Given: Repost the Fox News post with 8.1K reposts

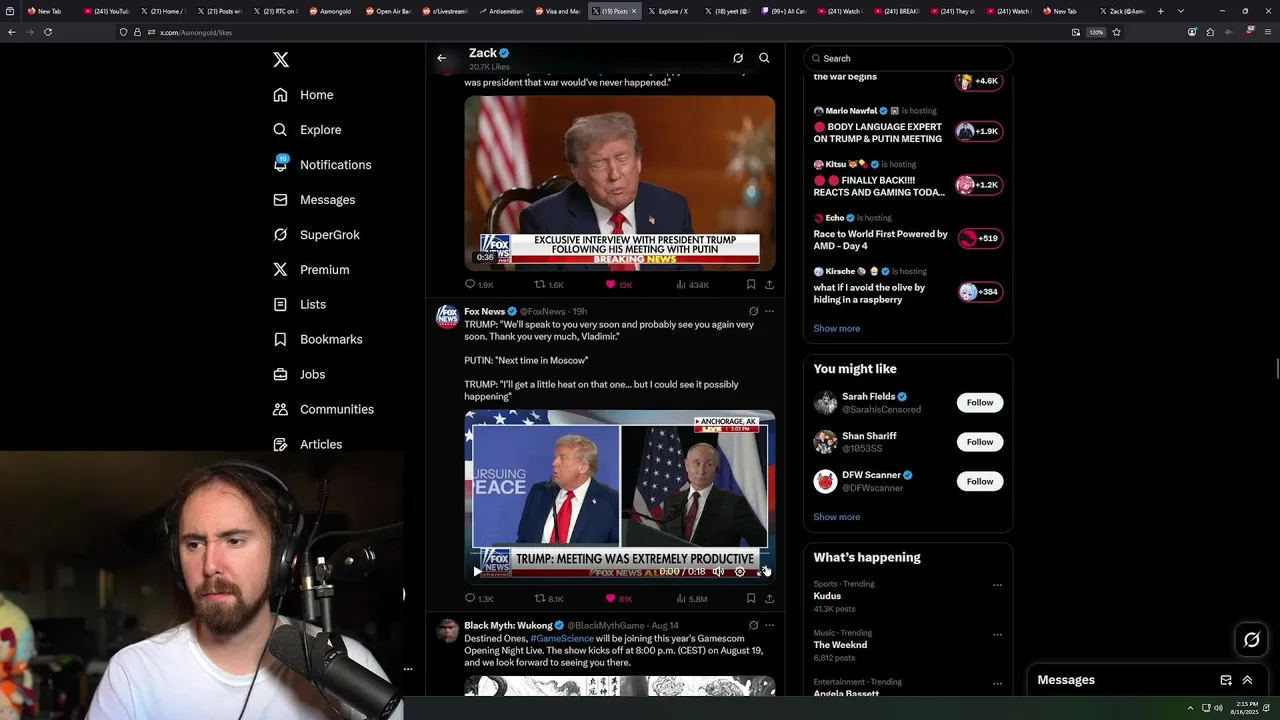Looking at the screenshot, I should [549, 599].
